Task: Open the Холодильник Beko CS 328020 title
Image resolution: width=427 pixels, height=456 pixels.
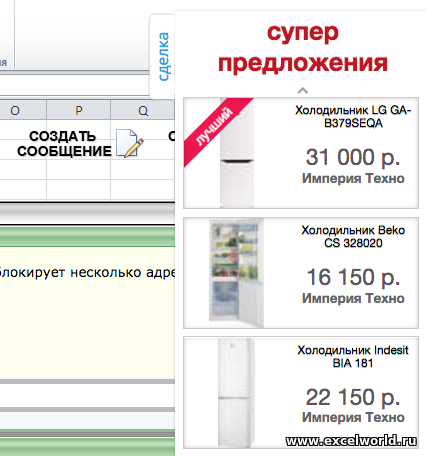Action: tap(353, 236)
